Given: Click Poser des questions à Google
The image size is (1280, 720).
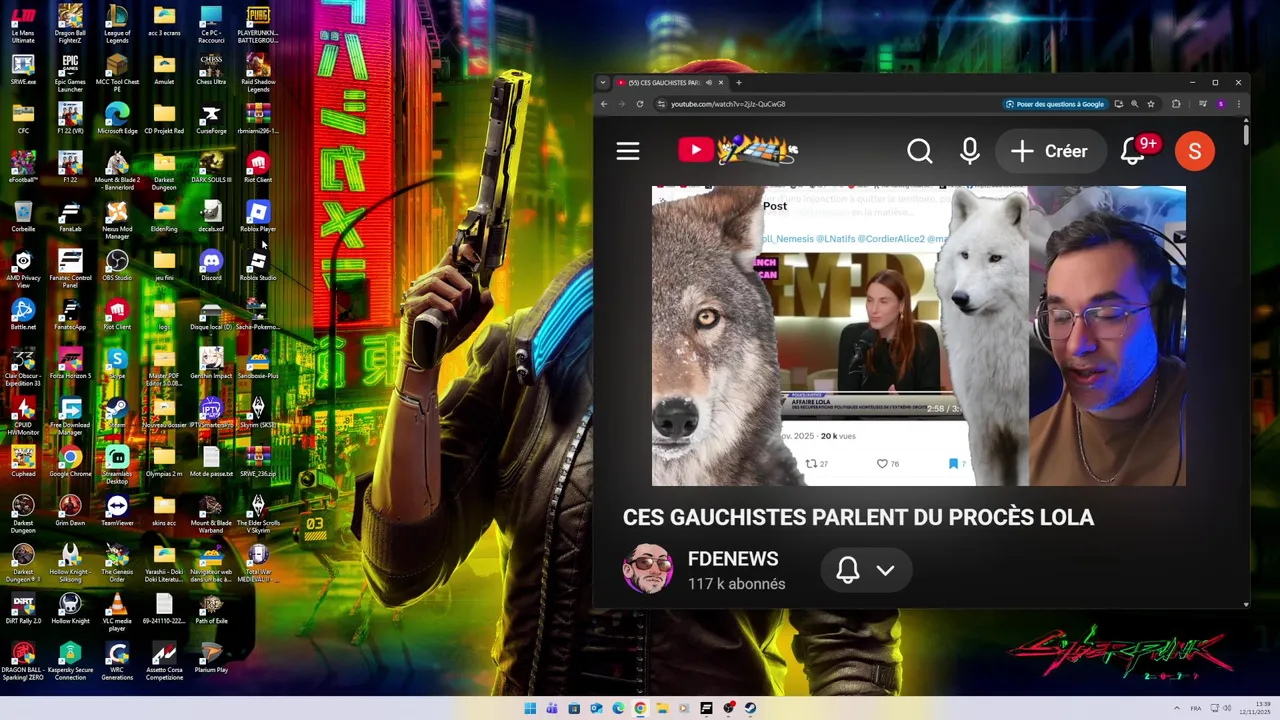Looking at the screenshot, I should [x=1055, y=104].
